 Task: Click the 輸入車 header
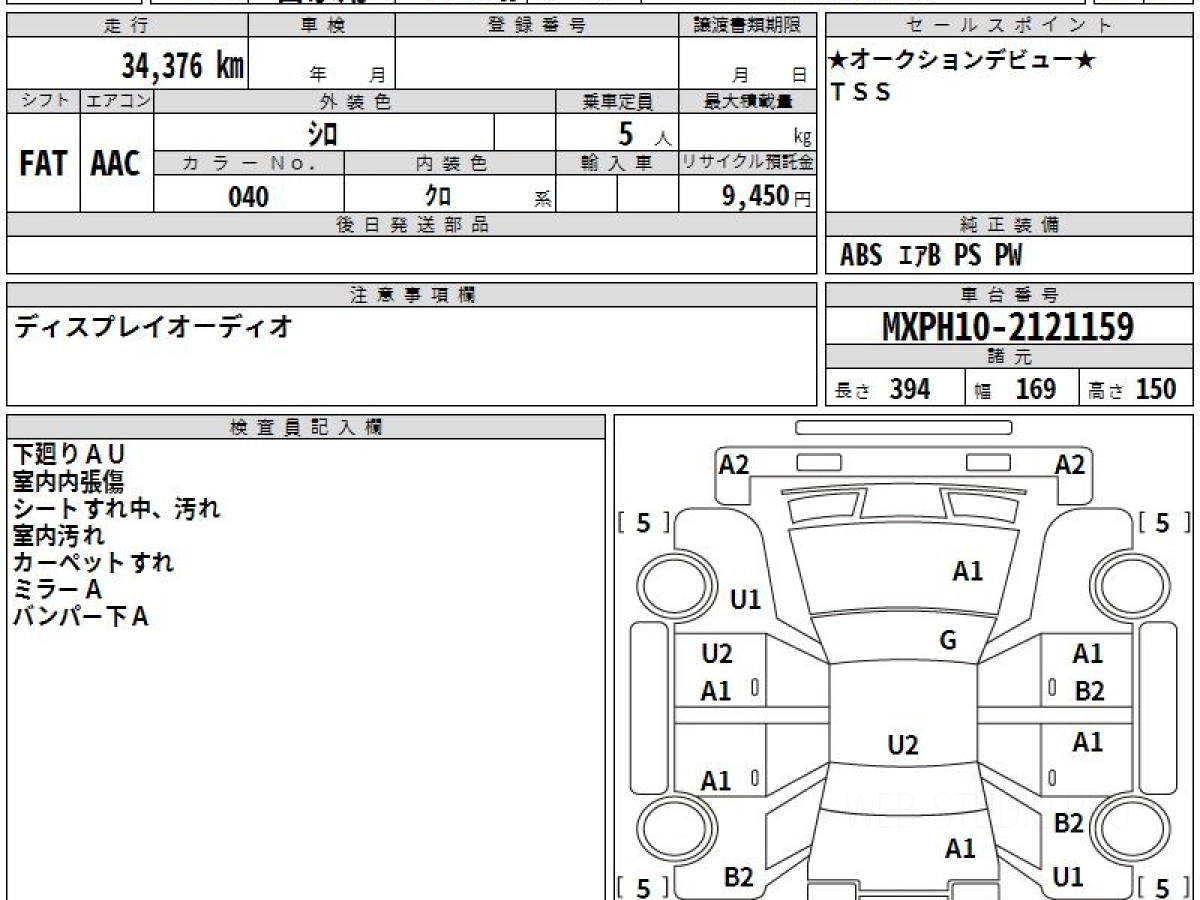click(x=617, y=164)
